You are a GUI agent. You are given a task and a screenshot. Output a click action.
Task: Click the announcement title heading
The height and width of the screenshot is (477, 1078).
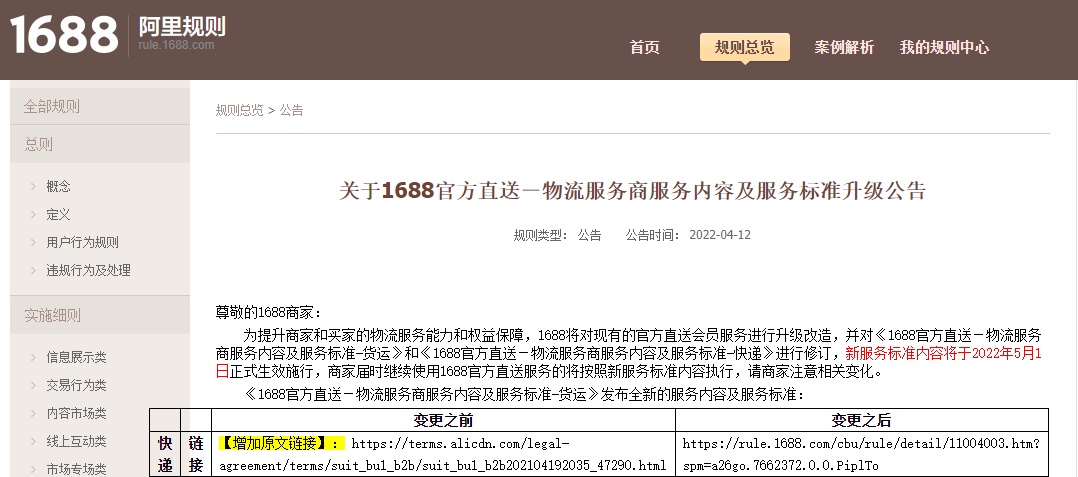coord(632,190)
